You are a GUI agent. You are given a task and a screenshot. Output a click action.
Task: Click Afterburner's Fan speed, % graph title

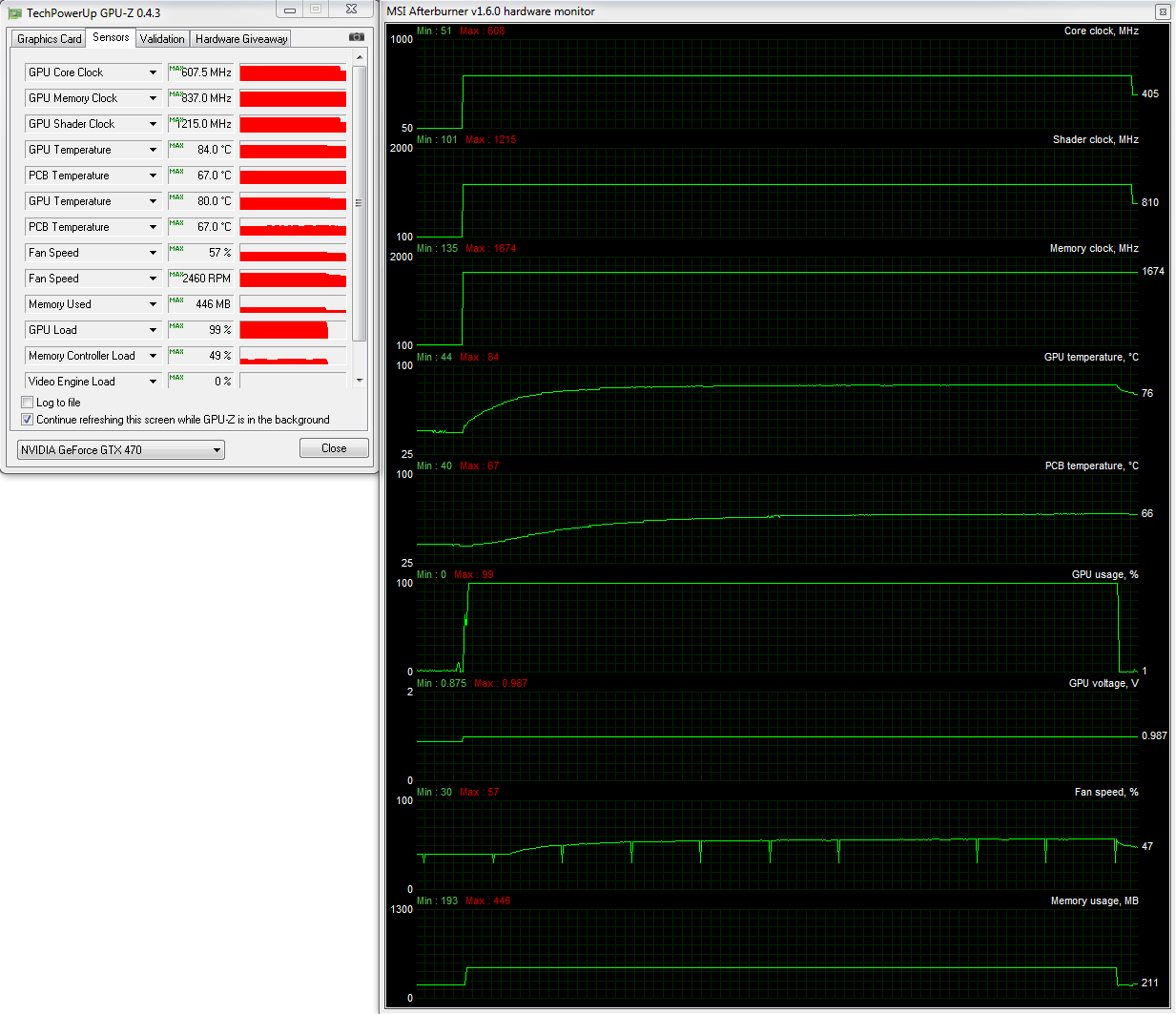(1106, 793)
